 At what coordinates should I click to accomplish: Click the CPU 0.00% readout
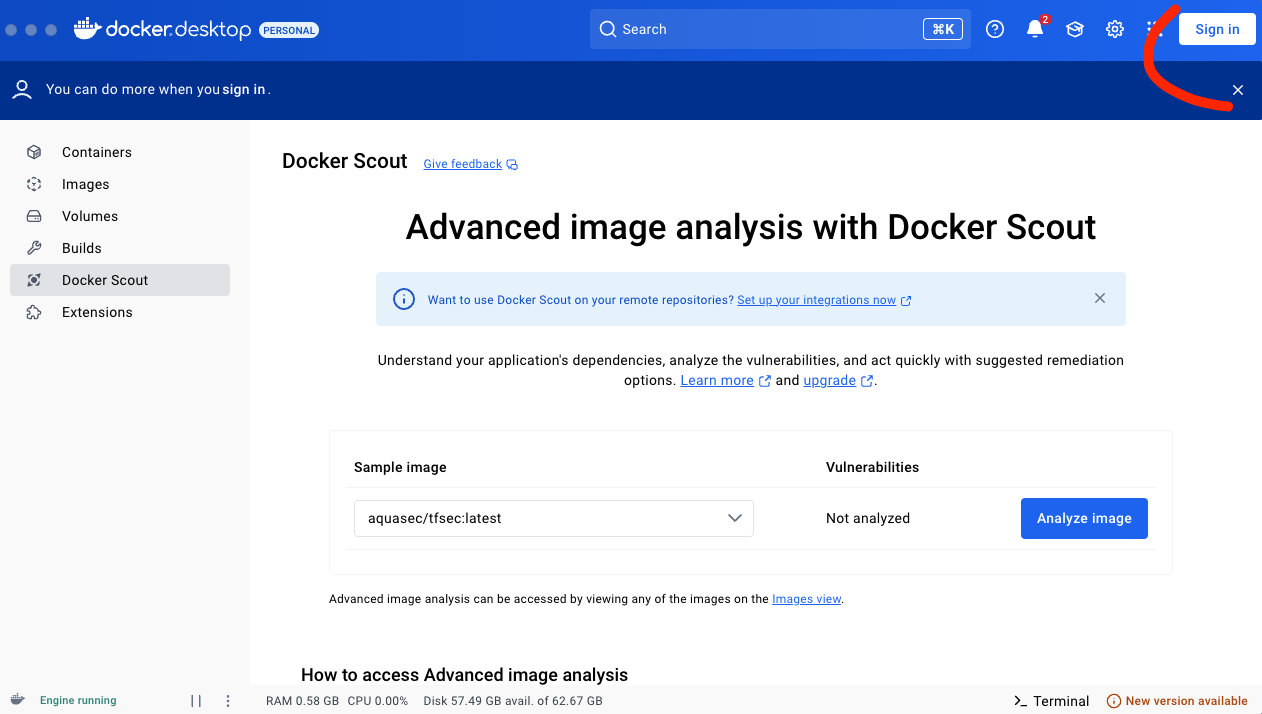click(378, 701)
